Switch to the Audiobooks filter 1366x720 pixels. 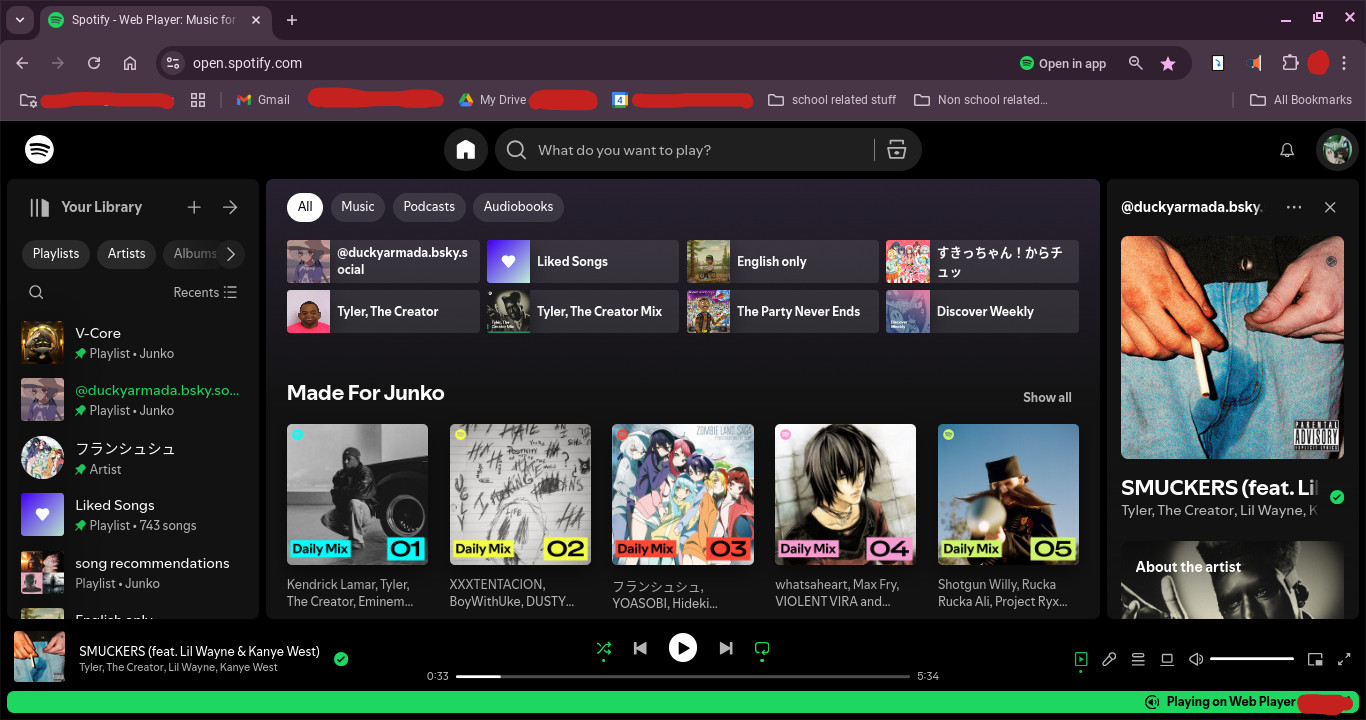click(518, 207)
